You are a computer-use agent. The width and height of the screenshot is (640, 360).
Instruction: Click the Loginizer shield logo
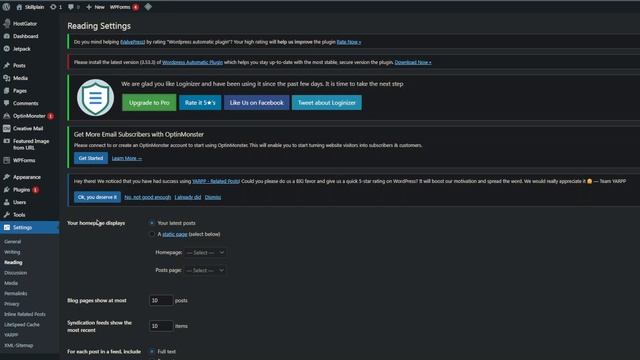(96, 98)
